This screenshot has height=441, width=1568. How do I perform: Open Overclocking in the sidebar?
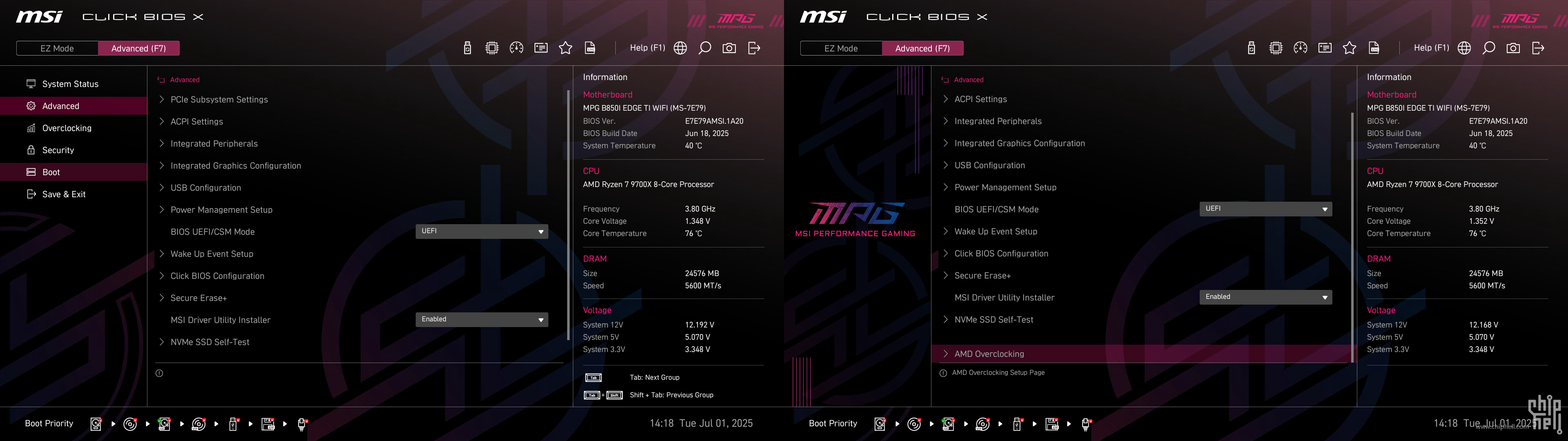click(x=73, y=128)
